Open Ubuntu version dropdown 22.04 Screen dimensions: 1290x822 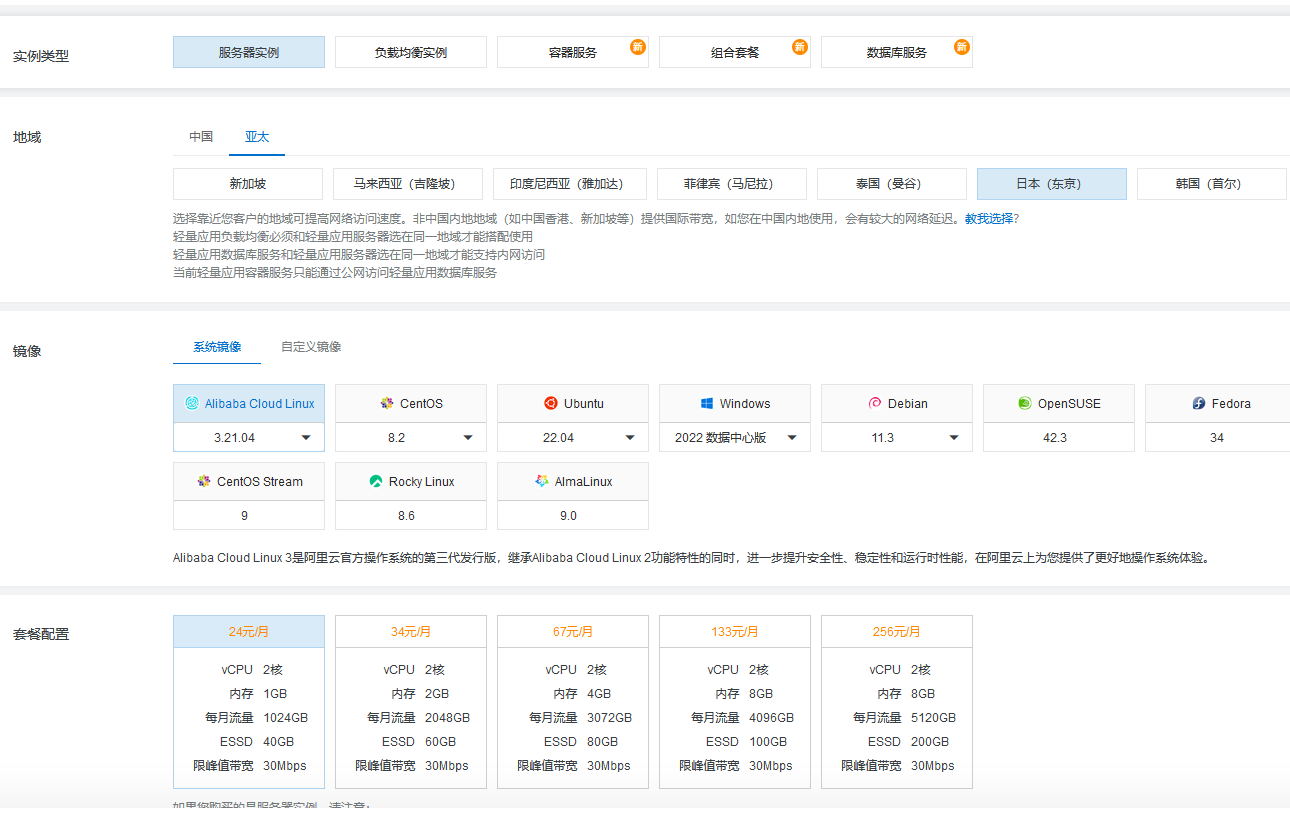pyautogui.click(x=573, y=438)
